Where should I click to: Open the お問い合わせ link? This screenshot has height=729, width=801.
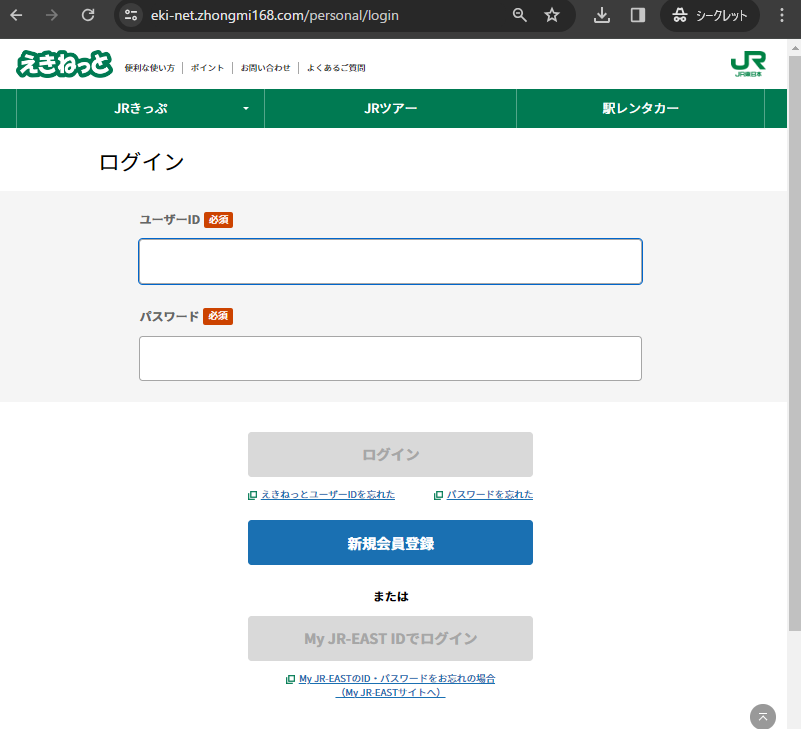coord(266,68)
